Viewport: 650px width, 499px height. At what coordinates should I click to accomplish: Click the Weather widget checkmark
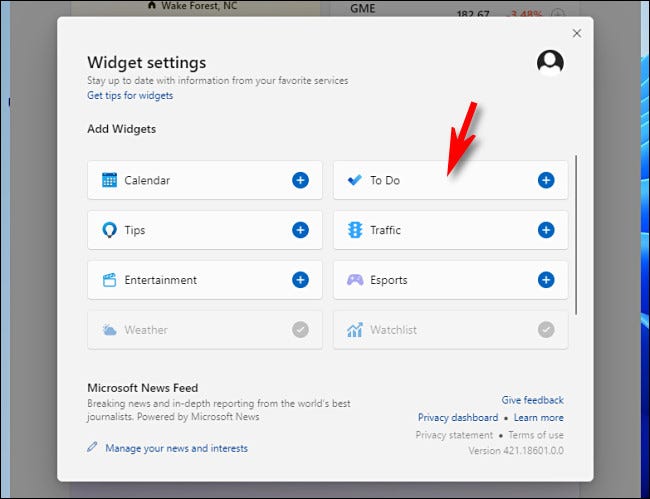(x=300, y=330)
